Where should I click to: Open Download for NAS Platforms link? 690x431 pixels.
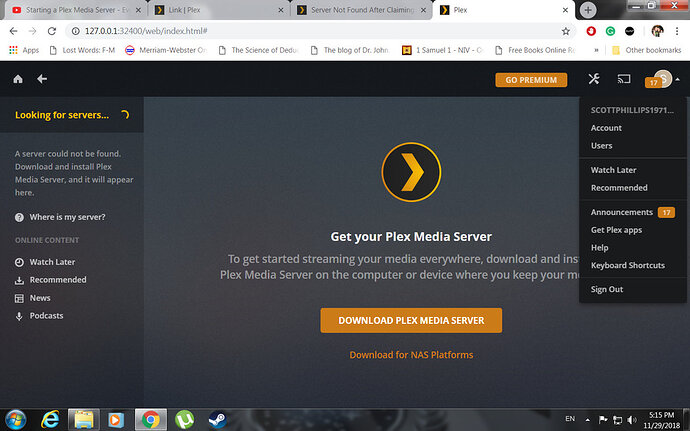coord(411,355)
